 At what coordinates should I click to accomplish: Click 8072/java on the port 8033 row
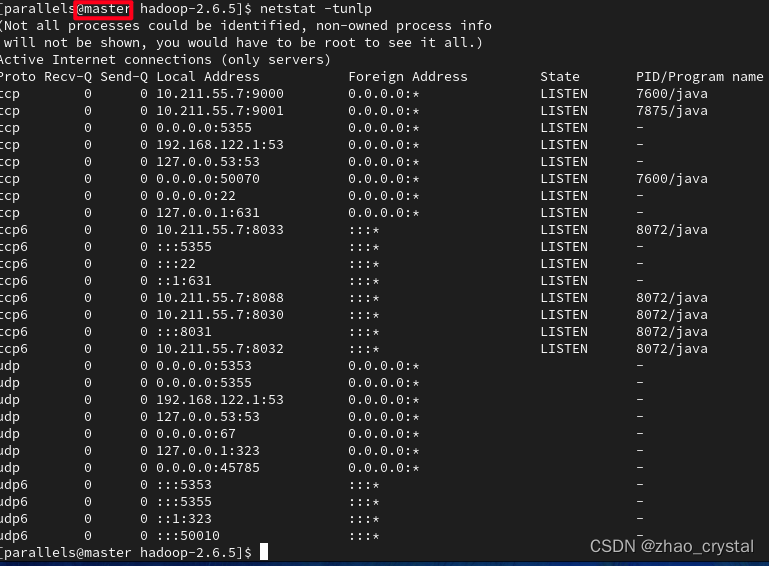pyautogui.click(x=671, y=230)
